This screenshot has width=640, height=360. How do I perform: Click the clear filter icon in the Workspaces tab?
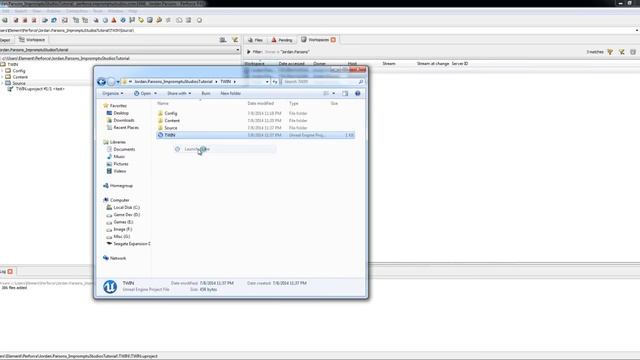point(622,52)
